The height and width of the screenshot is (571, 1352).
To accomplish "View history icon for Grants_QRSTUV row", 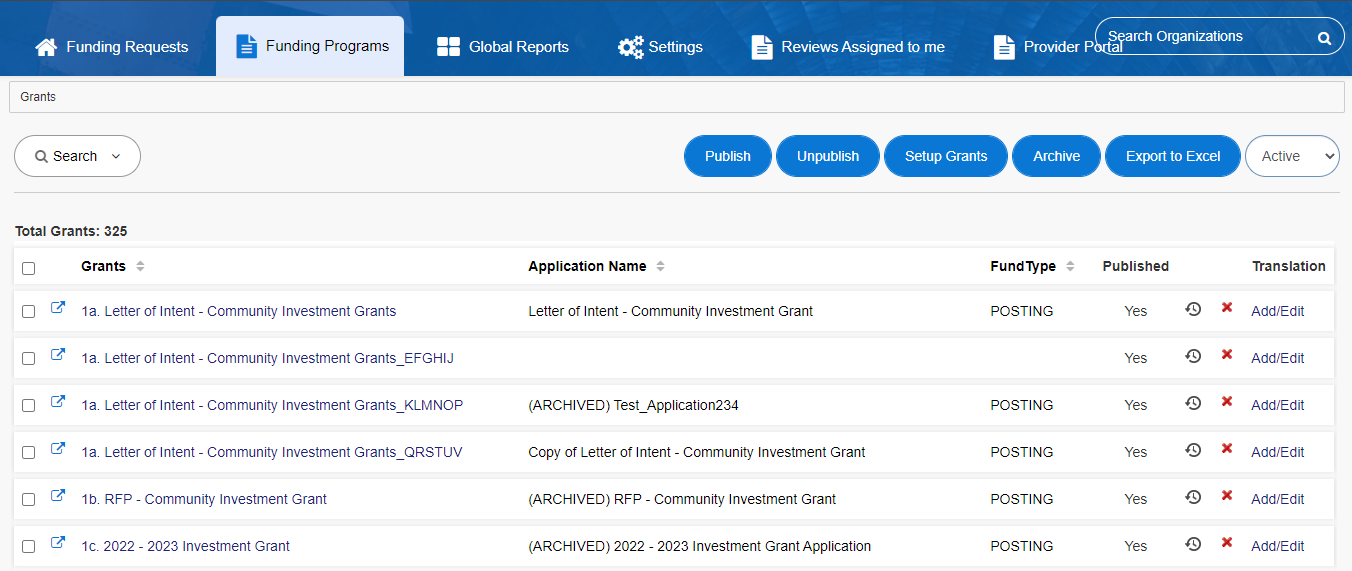I will click(1193, 451).
